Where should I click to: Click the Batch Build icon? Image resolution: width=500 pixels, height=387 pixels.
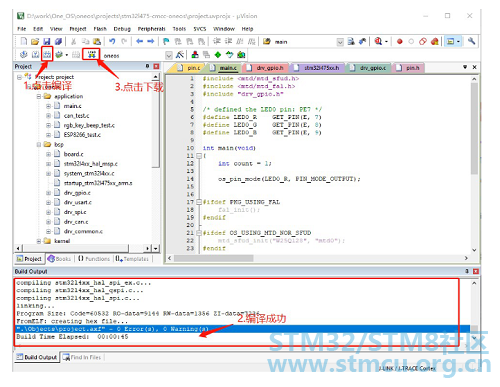59,55
